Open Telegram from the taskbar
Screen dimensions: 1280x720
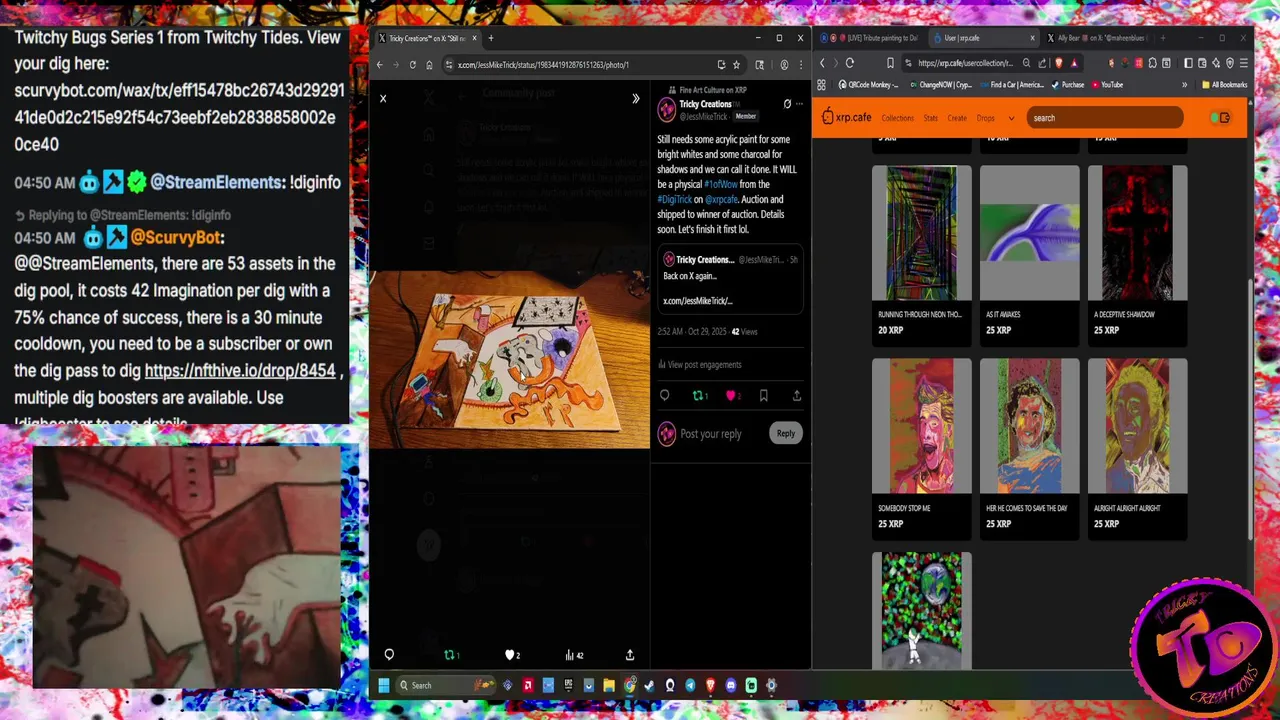[x=690, y=685]
